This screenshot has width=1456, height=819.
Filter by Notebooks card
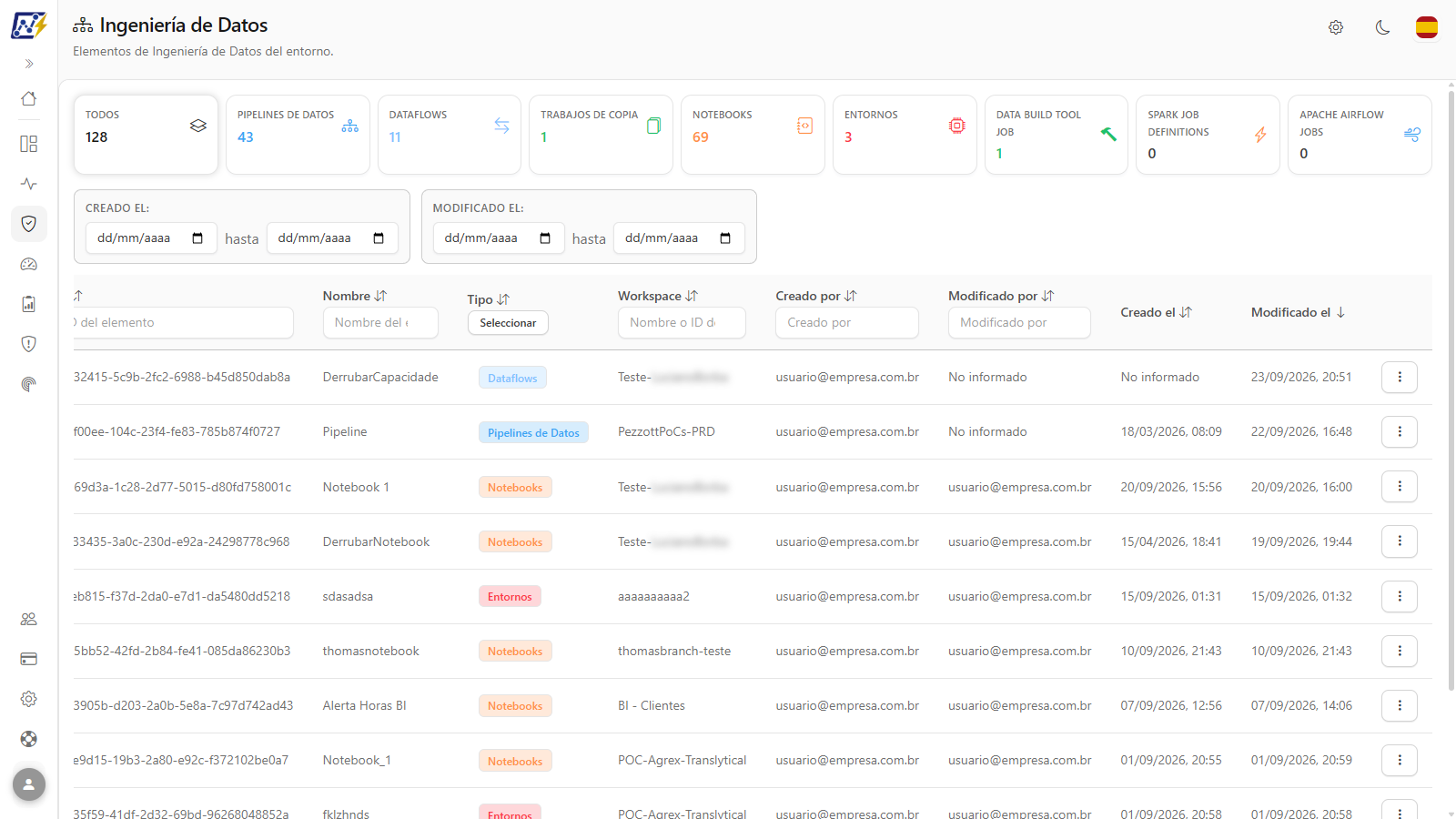point(753,135)
